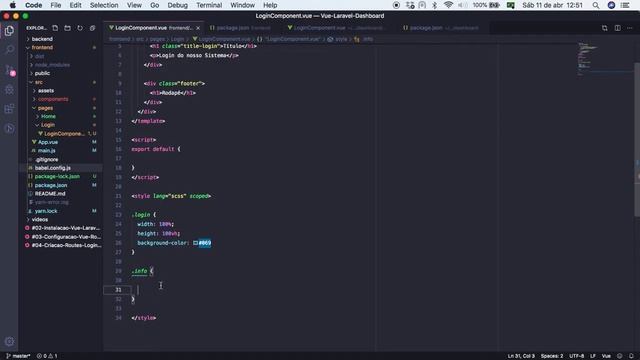Collapse the pages folder
The image size is (640, 360).
[45, 108]
